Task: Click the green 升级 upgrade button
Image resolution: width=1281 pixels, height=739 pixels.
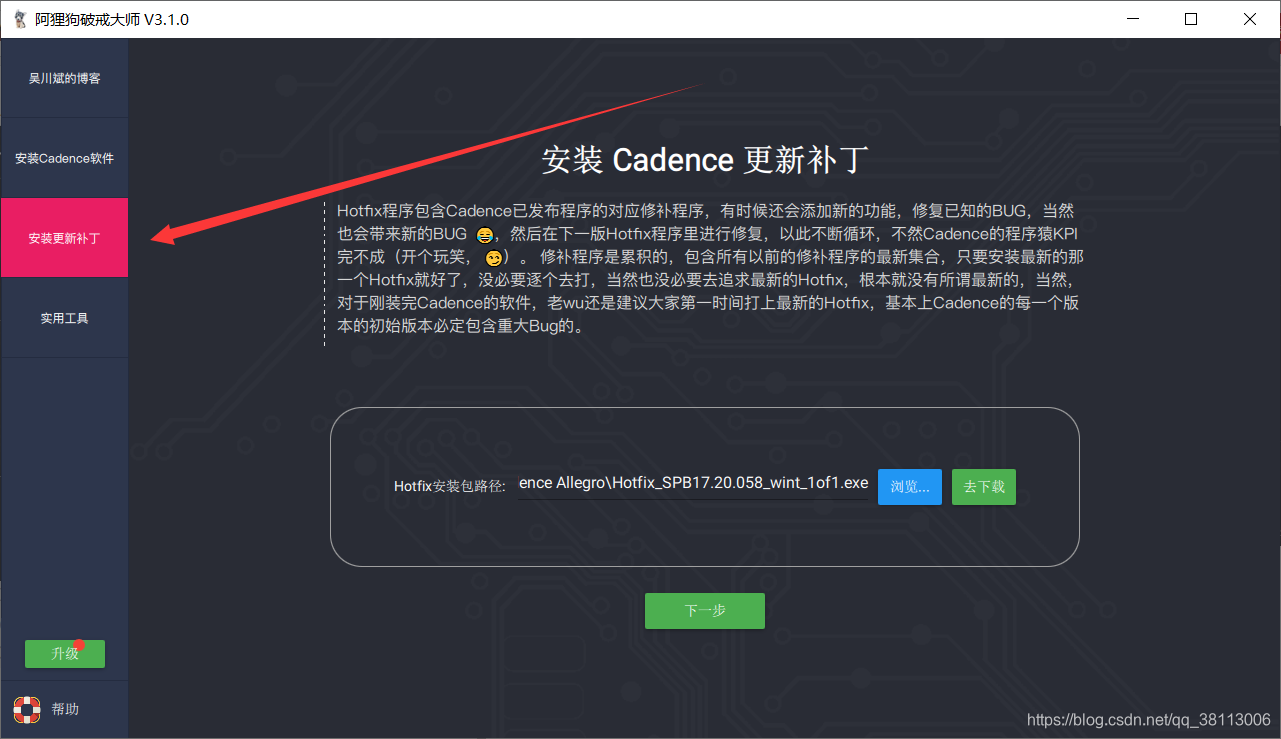Action: (65, 654)
